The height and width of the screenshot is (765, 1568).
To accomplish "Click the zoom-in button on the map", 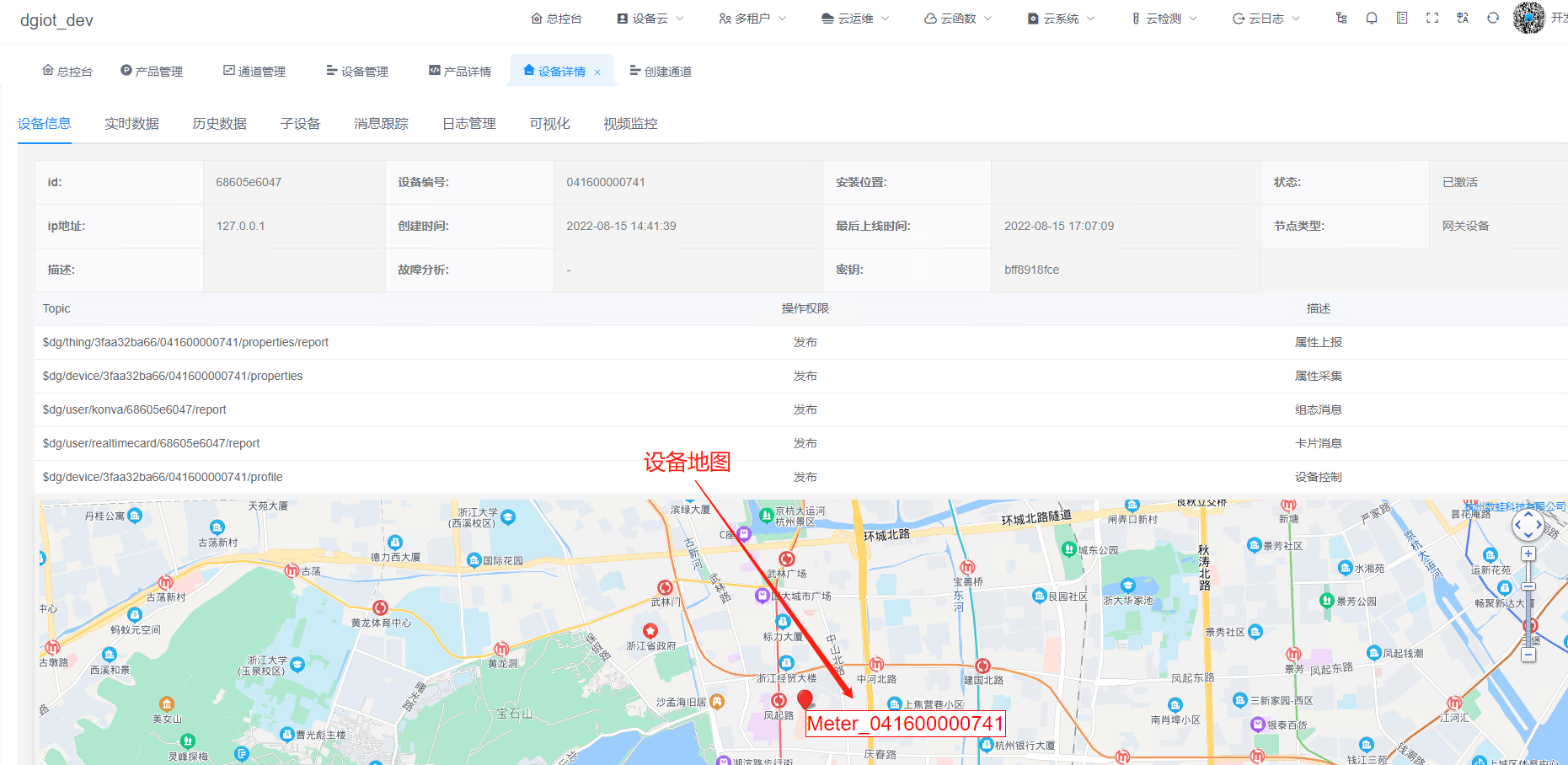I will (1528, 554).
